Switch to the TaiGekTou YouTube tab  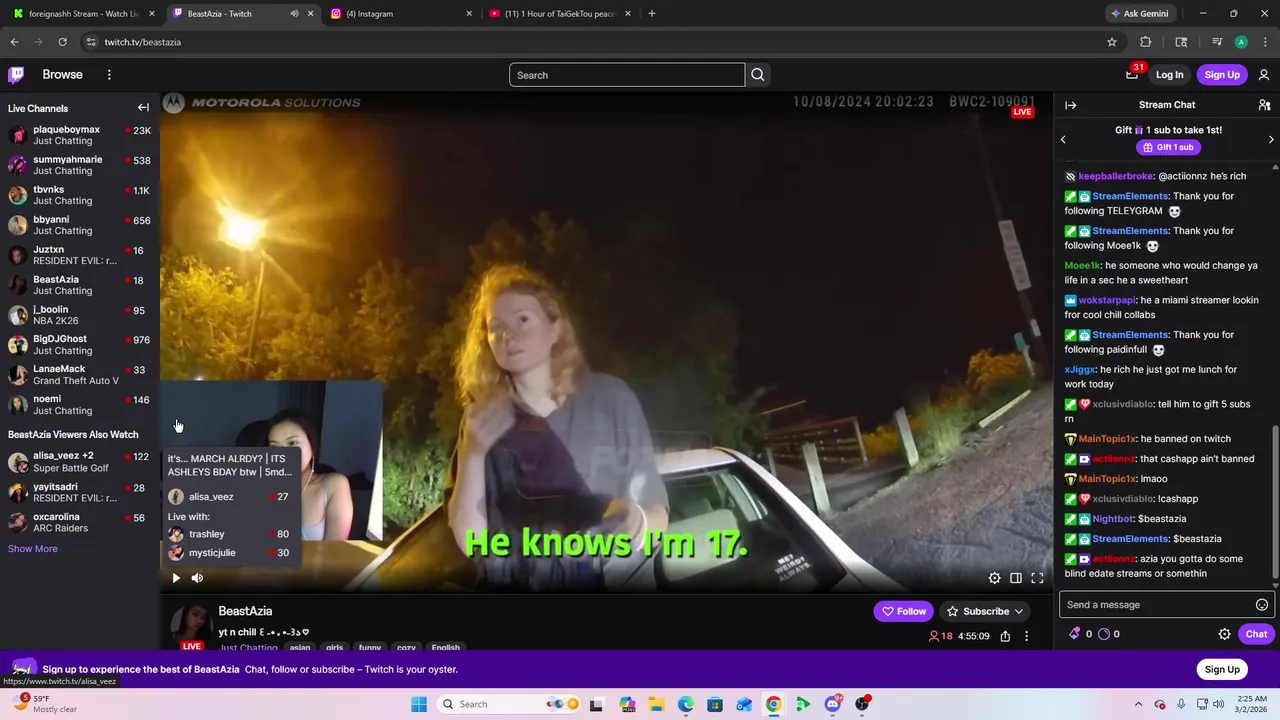coord(559,14)
